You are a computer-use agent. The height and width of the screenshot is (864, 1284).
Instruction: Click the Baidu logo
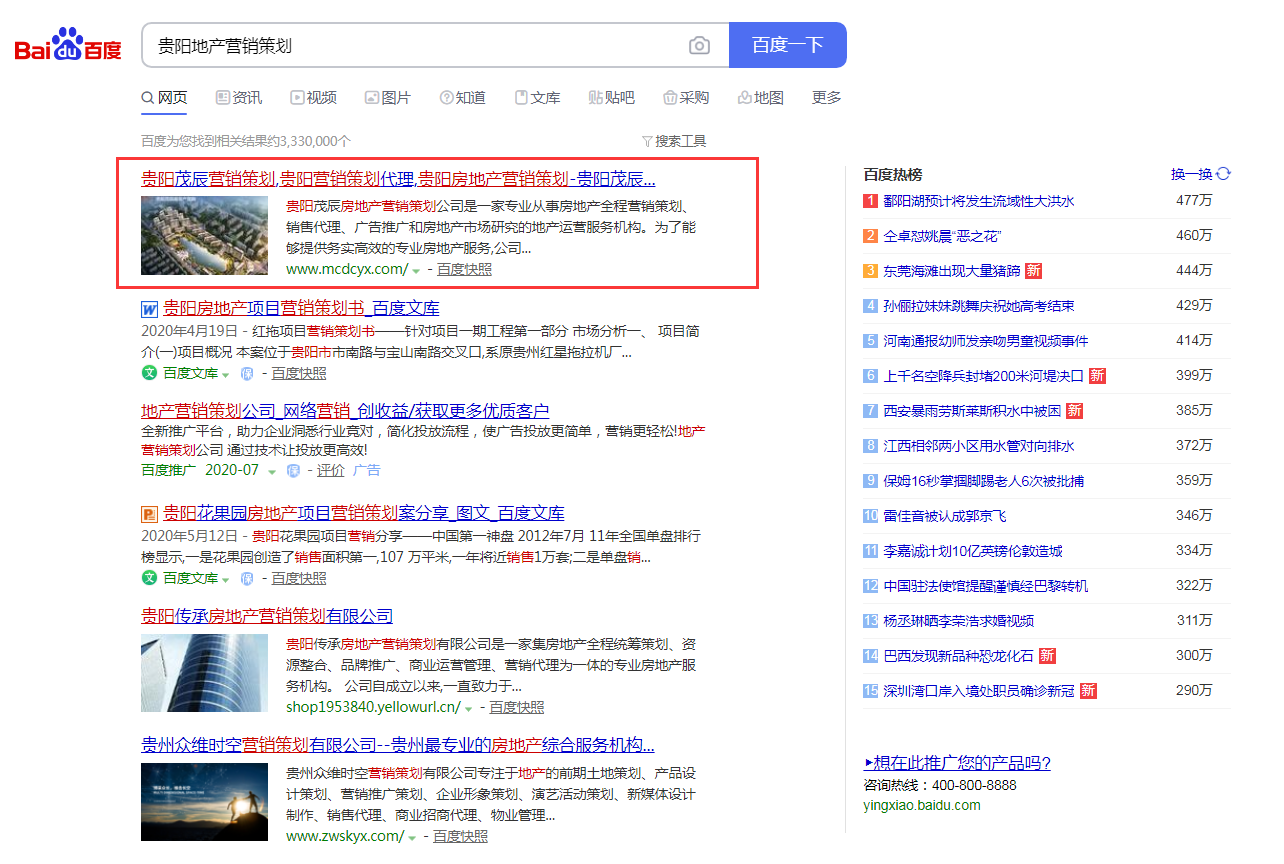[68, 46]
